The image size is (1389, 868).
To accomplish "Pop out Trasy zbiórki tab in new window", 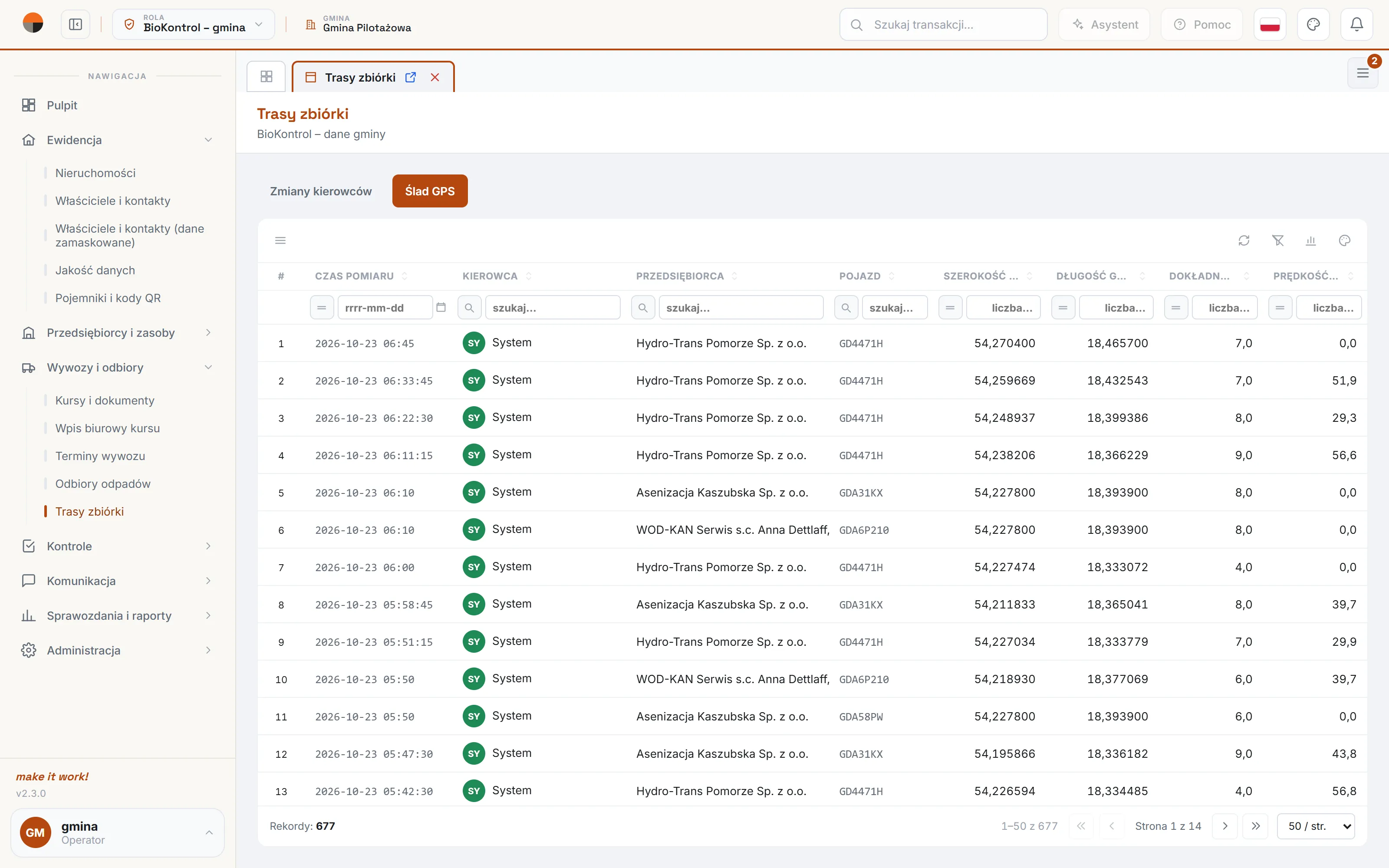I will coord(410,78).
